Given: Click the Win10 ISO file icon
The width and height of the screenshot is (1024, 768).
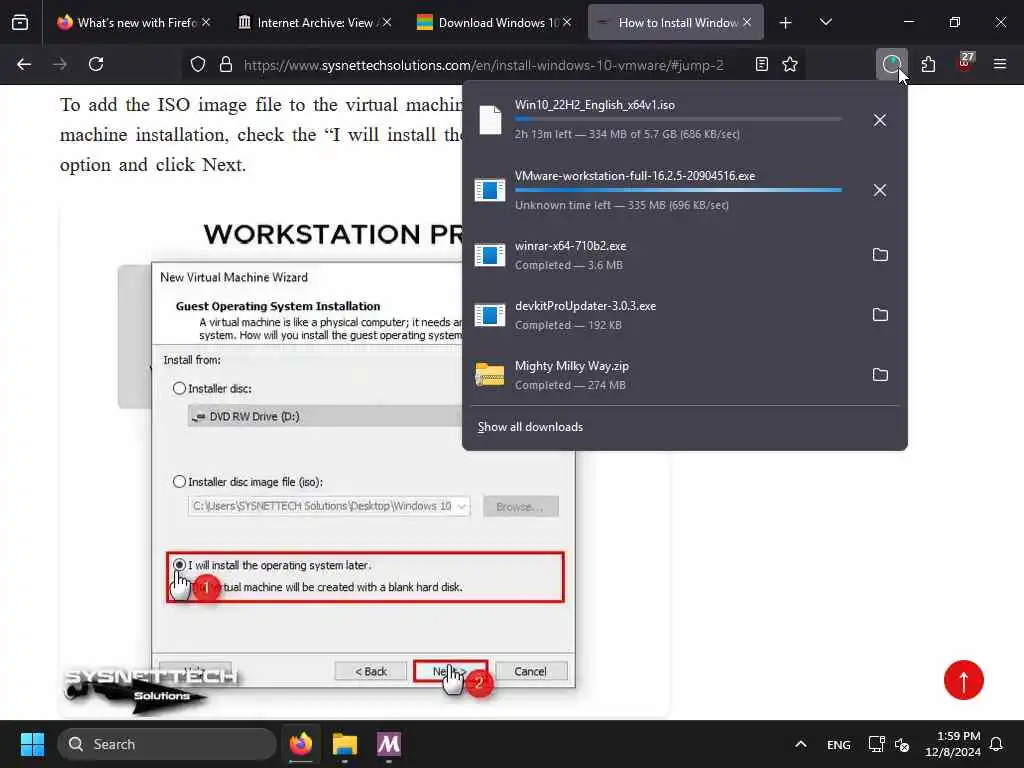Looking at the screenshot, I should pyautogui.click(x=490, y=120).
